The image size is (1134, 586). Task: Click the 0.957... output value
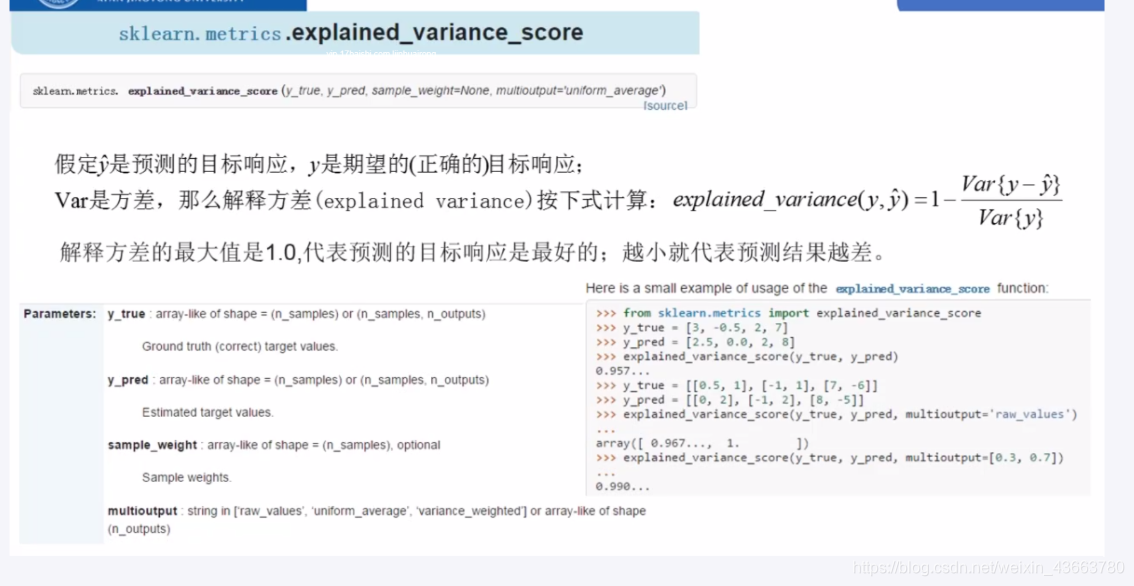[x=623, y=371]
